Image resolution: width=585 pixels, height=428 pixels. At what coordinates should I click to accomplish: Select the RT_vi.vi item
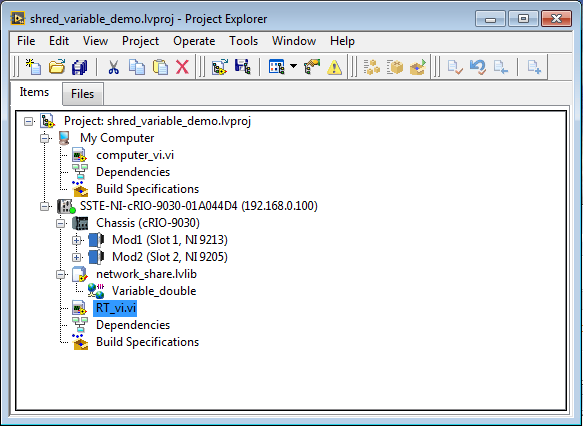point(115,308)
